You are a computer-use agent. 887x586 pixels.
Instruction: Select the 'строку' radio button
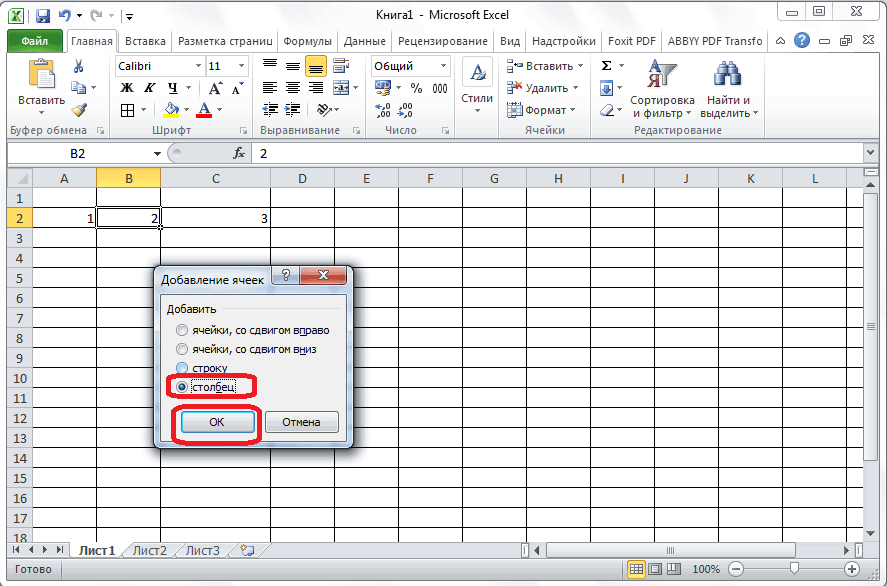click(181, 368)
